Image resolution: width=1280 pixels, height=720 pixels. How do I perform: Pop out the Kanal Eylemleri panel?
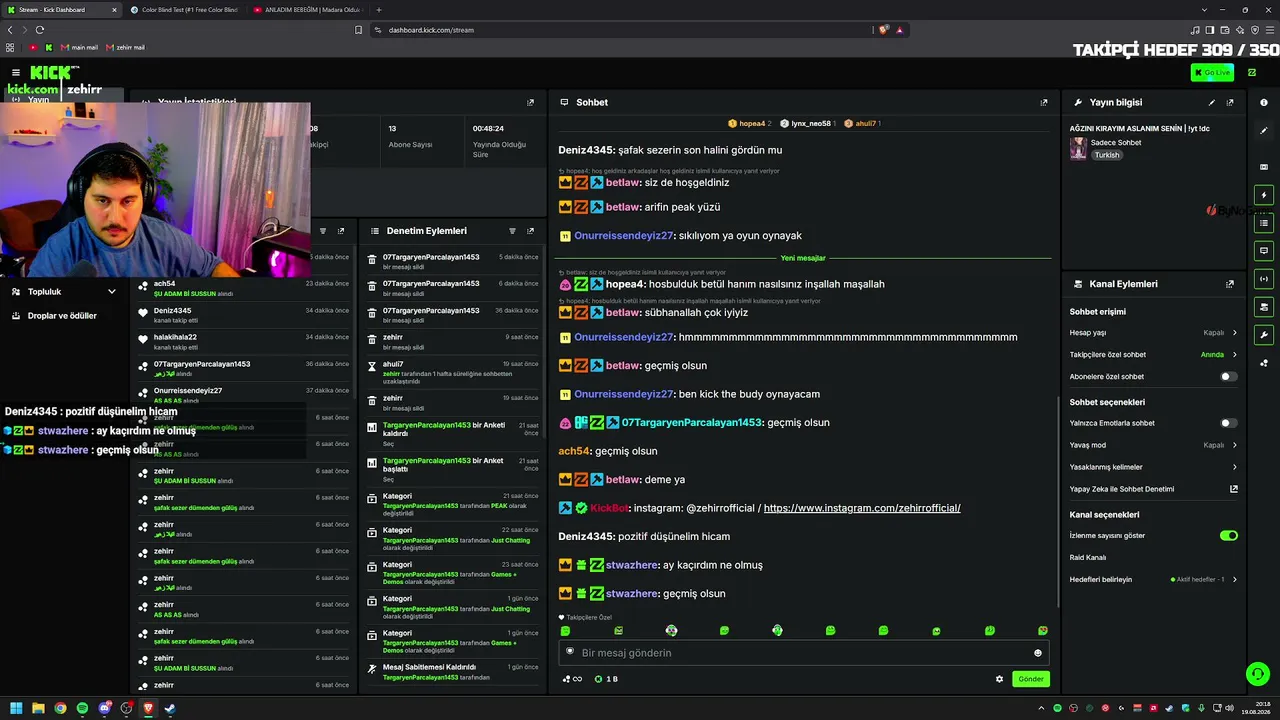(x=1230, y=284)
